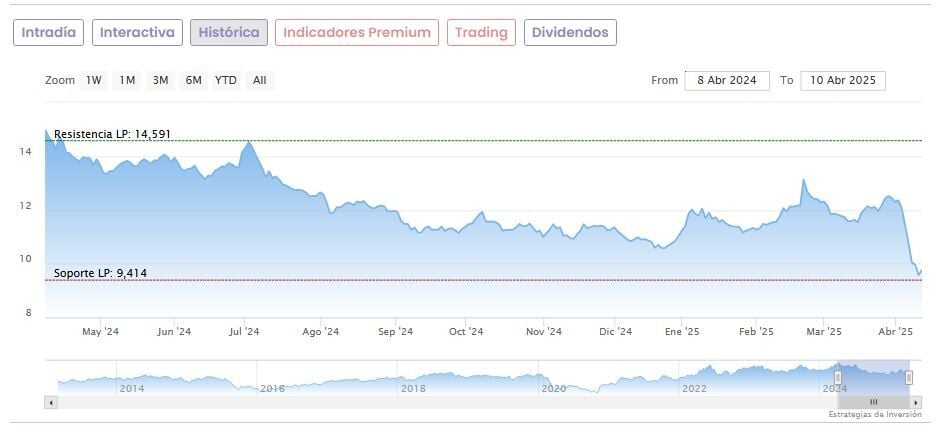Viewport: 940px width, 433px height.
Task: Click the navigator scrollbar right arrow
Action: pos(916,402)
